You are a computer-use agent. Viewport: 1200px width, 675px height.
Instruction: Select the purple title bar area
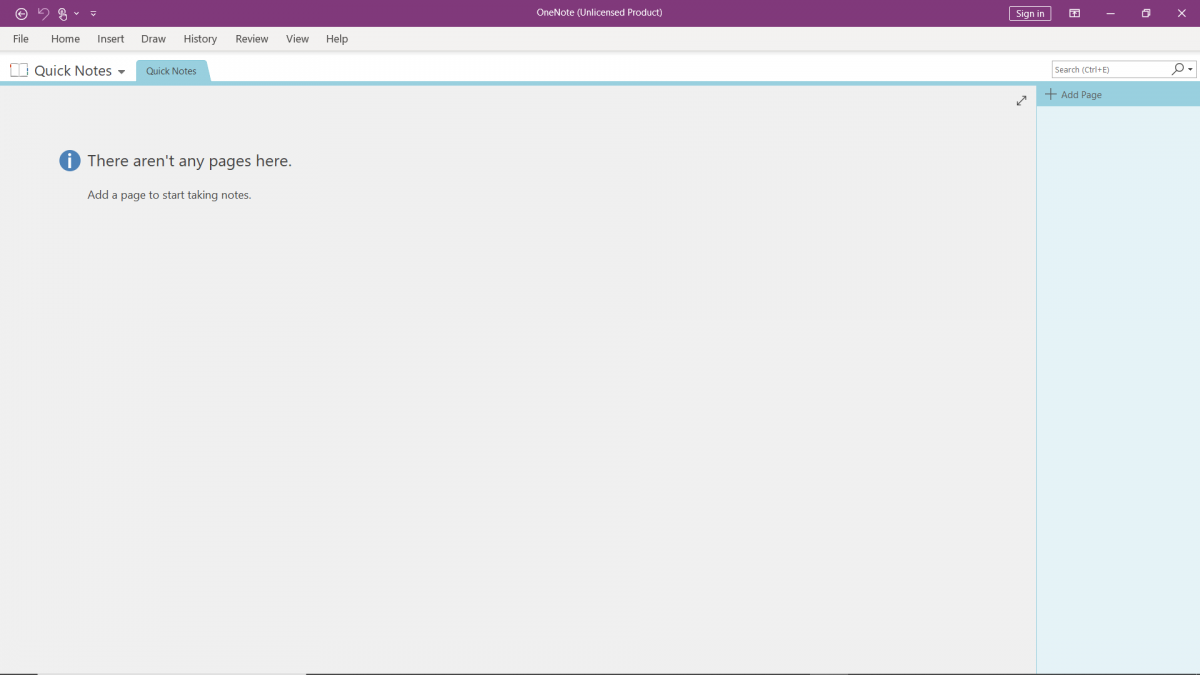pos(600,13)
